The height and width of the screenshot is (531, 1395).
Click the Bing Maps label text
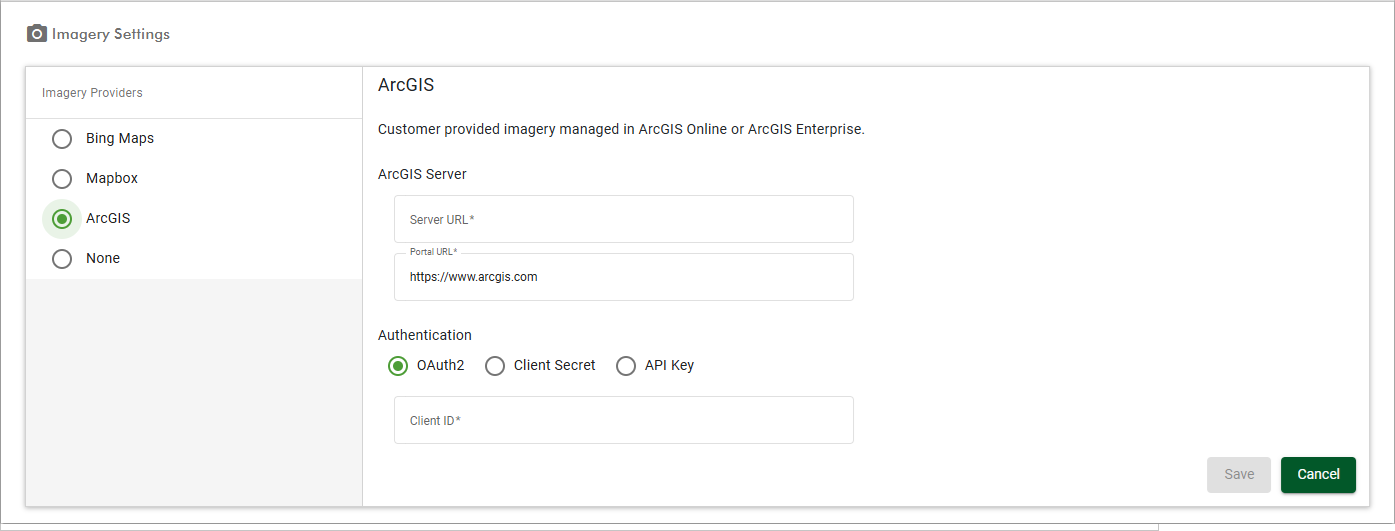click(x=120, y=138)
